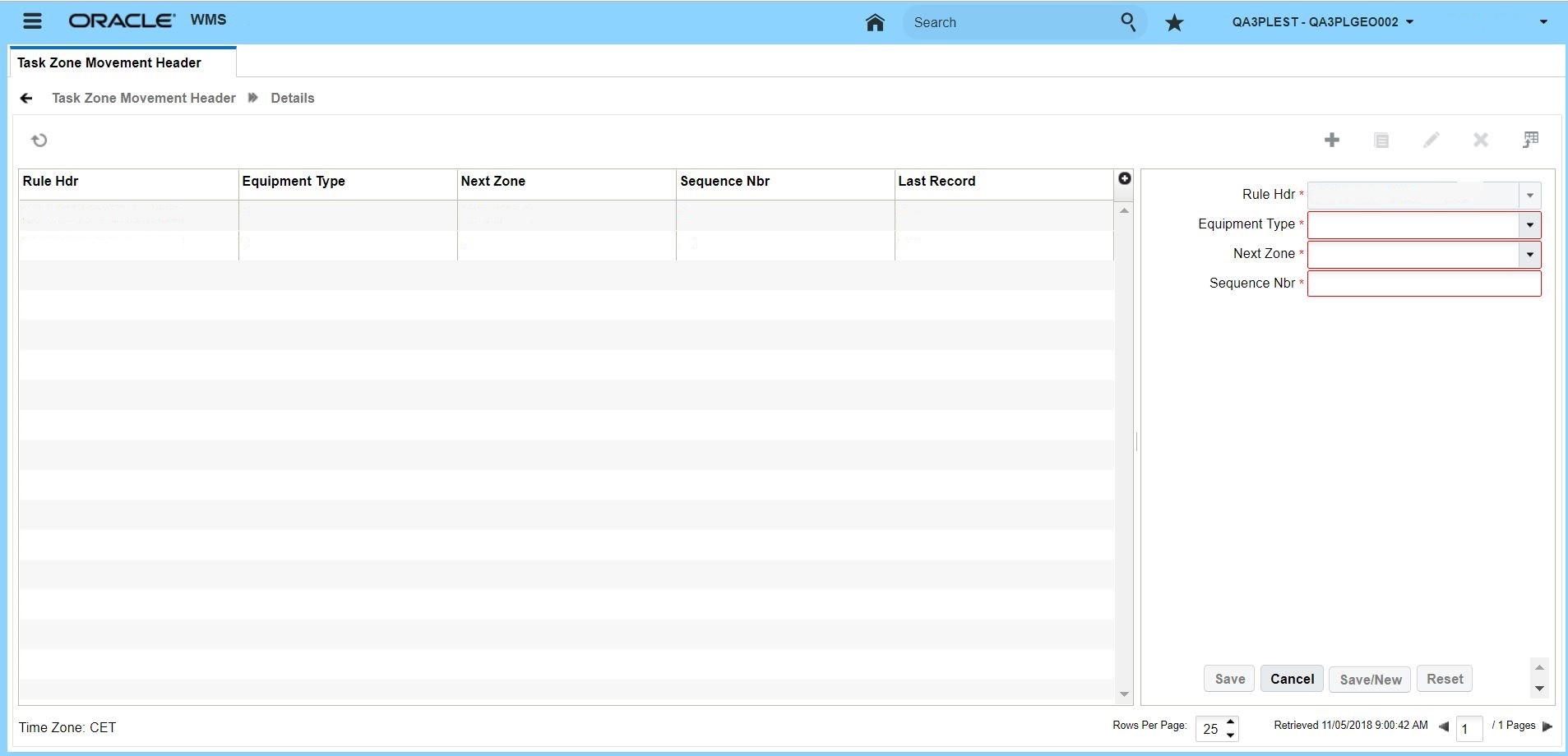Click the add-column plus circle icon
Screen dimensions: 1568x756
1125,178
